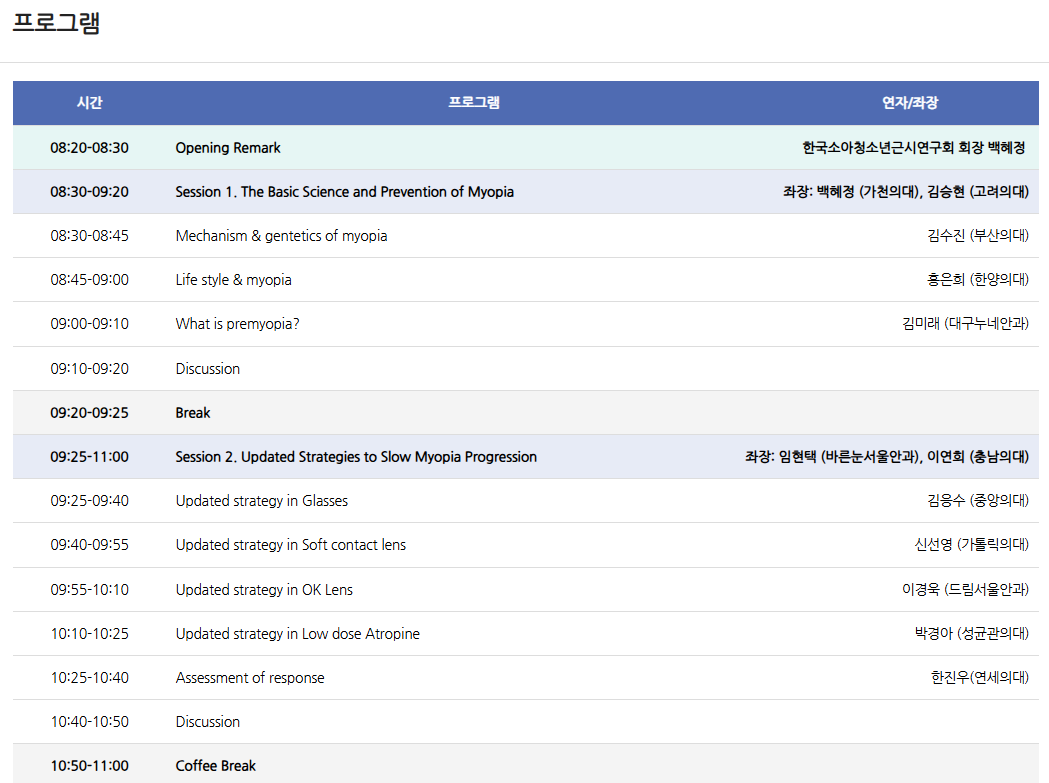Click the 프로그램 page heading

point(56,23)
